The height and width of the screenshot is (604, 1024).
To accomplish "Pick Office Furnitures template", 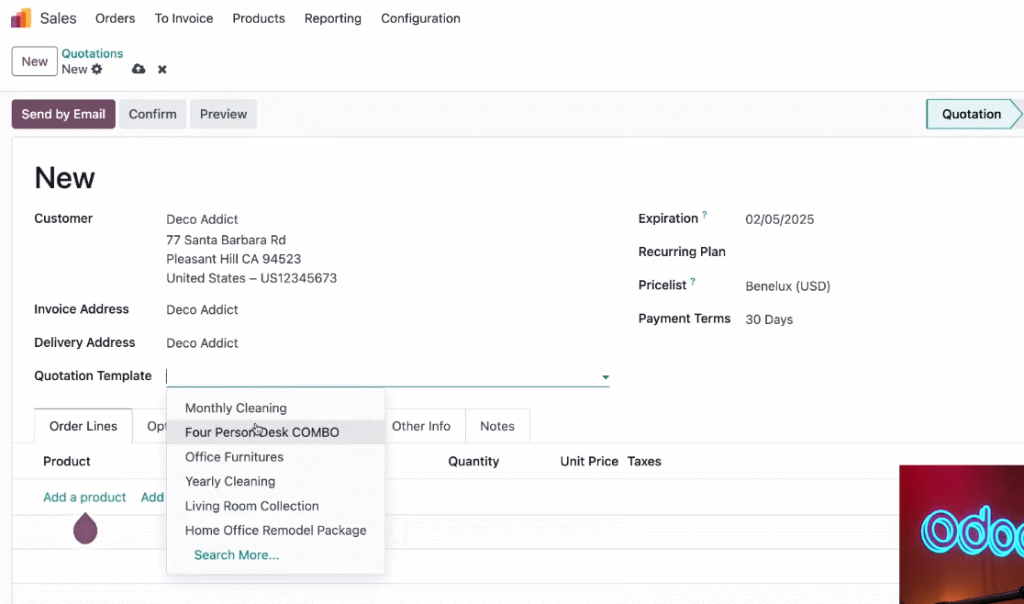I will click(x=275, y=457).
